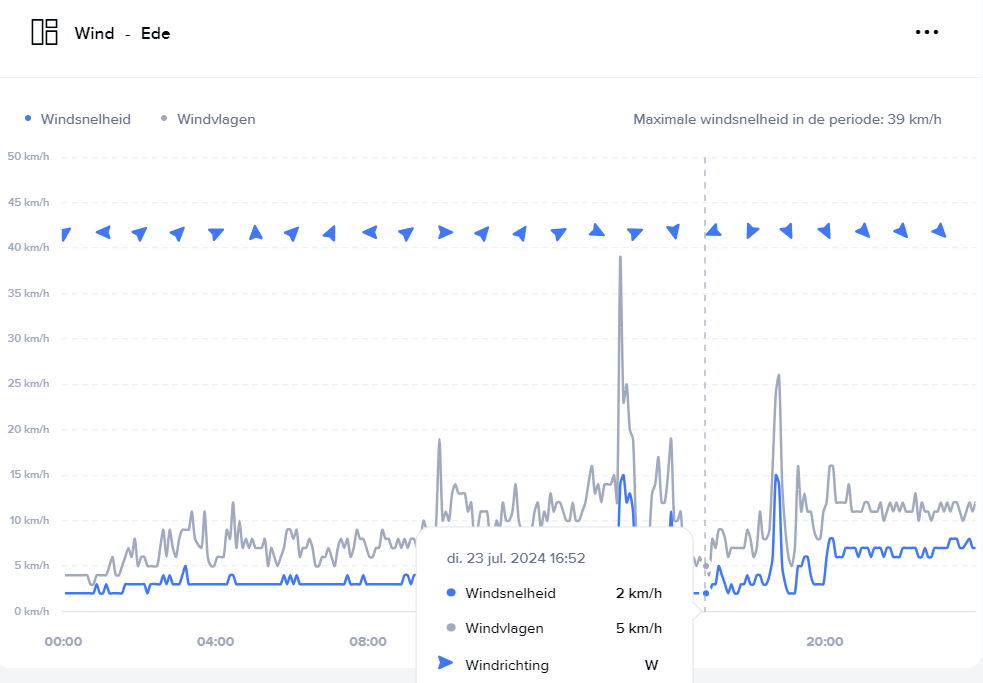Select the 39 km/h gust peak on chart
Image resolution: width=983 pixels, height=683 pixels.
[620, 257]
